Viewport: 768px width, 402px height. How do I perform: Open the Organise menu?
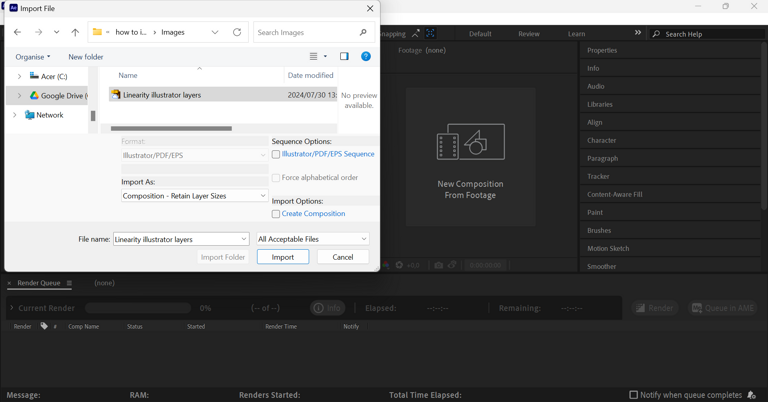click(x=33, y=57)
